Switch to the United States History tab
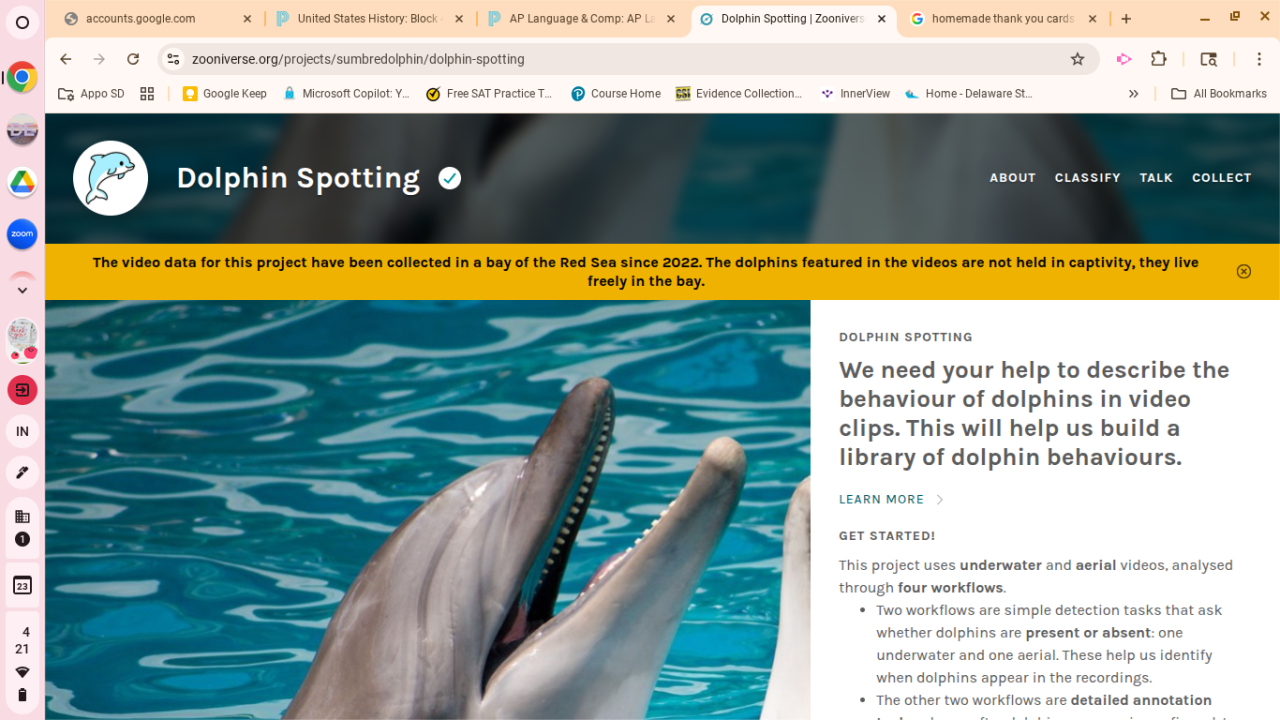The image size is (1280, 720). coord(369,19)
